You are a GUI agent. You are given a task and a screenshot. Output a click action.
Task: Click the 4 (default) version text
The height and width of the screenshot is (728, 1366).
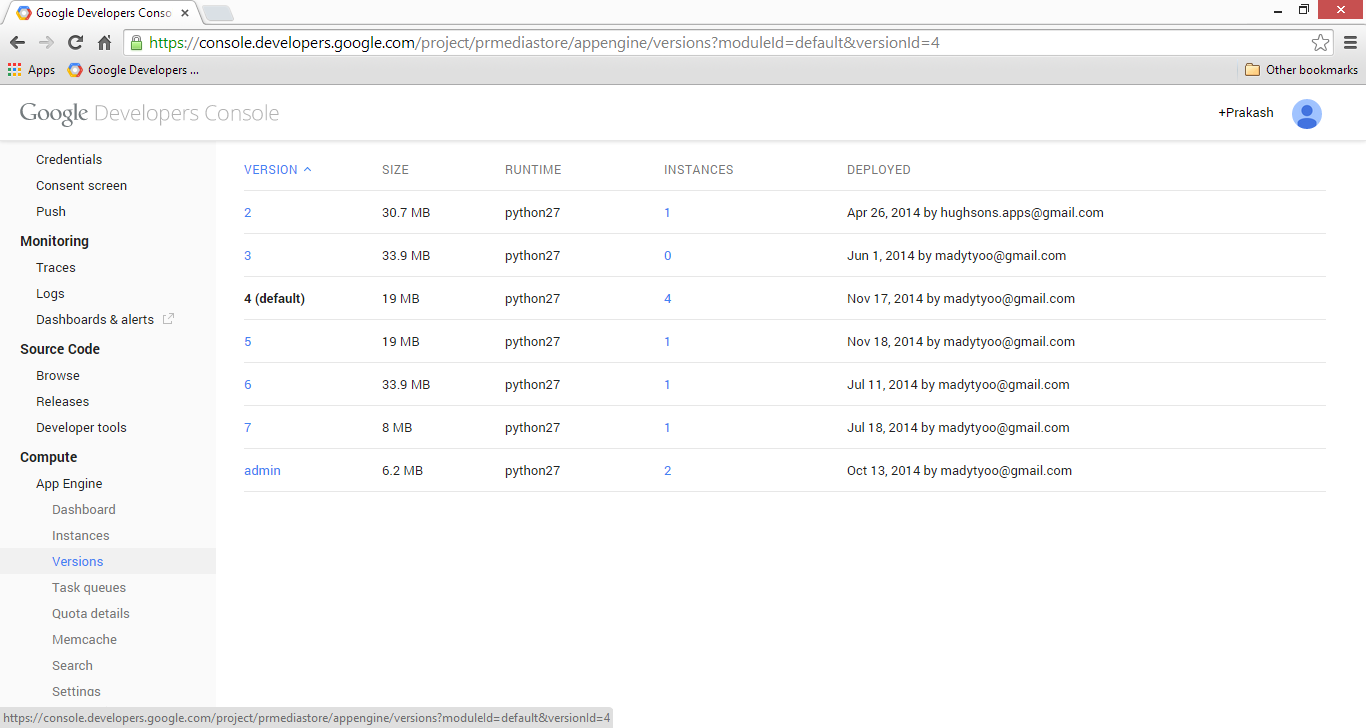click(274, 299)
